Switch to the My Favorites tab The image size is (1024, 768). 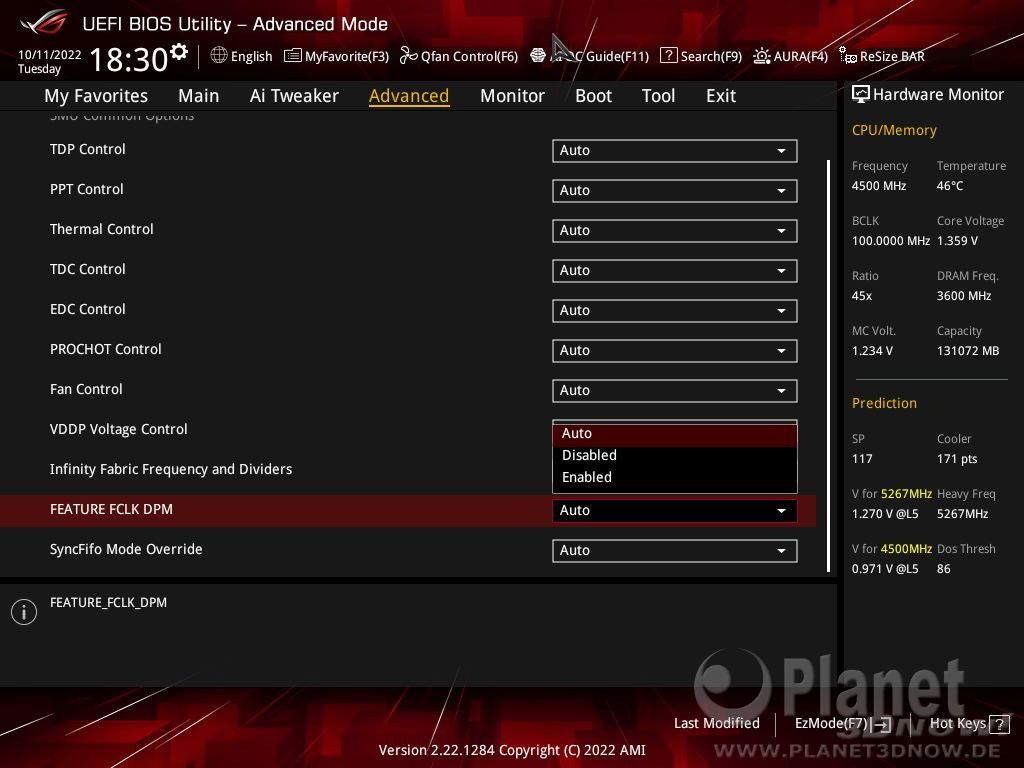tap(96, 96)
